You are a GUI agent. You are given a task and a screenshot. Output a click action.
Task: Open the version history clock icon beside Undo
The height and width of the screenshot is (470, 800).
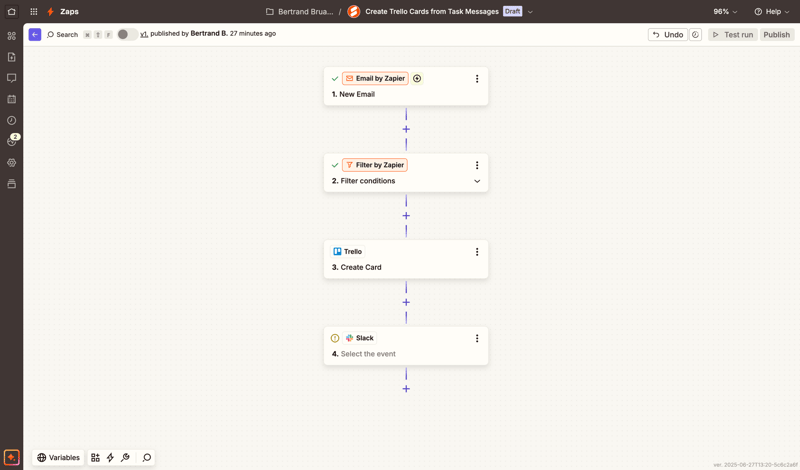point(695,34)
